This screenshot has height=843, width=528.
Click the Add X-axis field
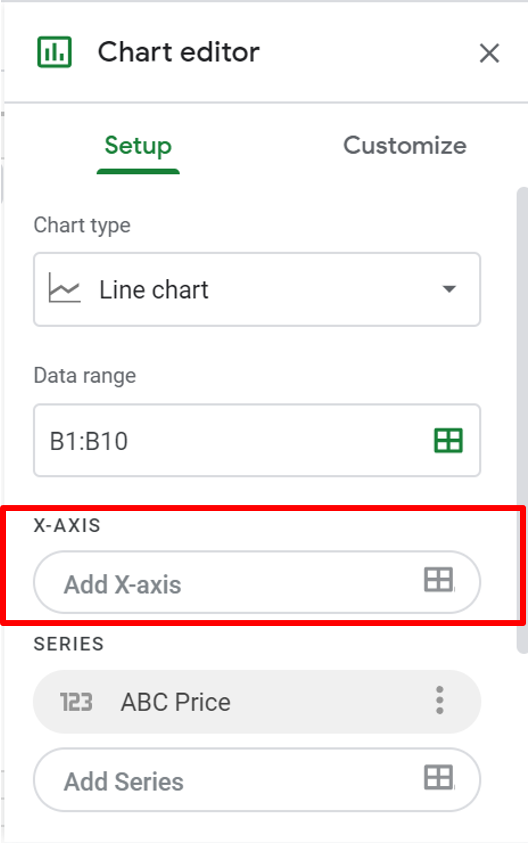tap(257, 582)
